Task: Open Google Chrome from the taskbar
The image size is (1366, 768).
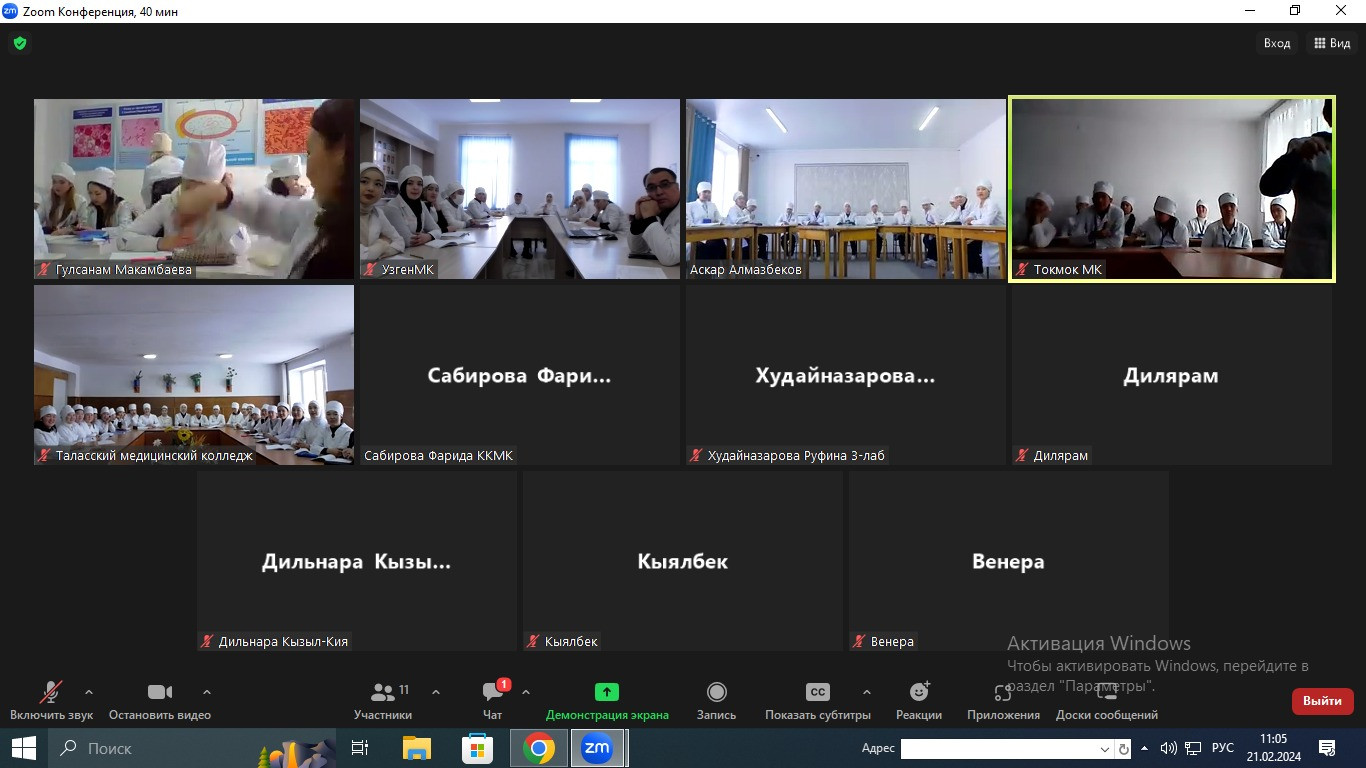Action: coord(538,748)
